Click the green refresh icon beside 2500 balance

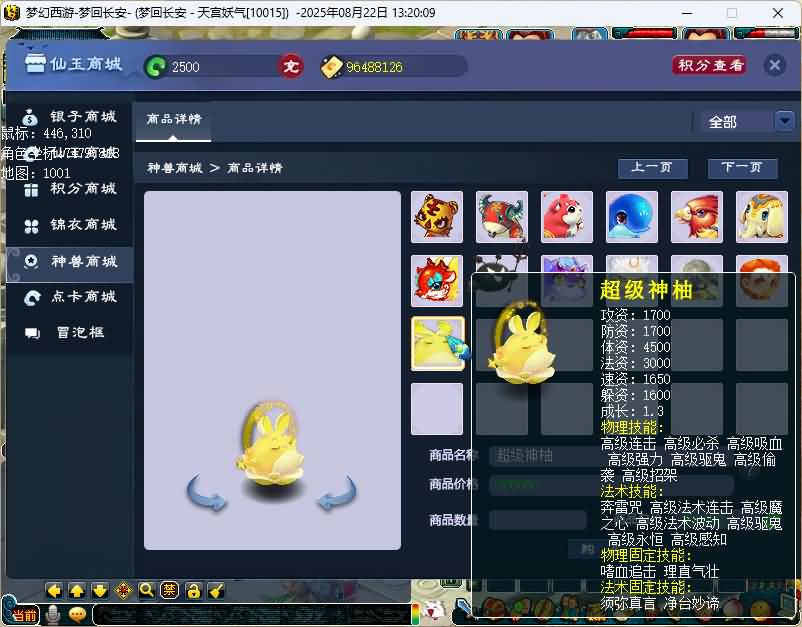[x=158, y=64]
